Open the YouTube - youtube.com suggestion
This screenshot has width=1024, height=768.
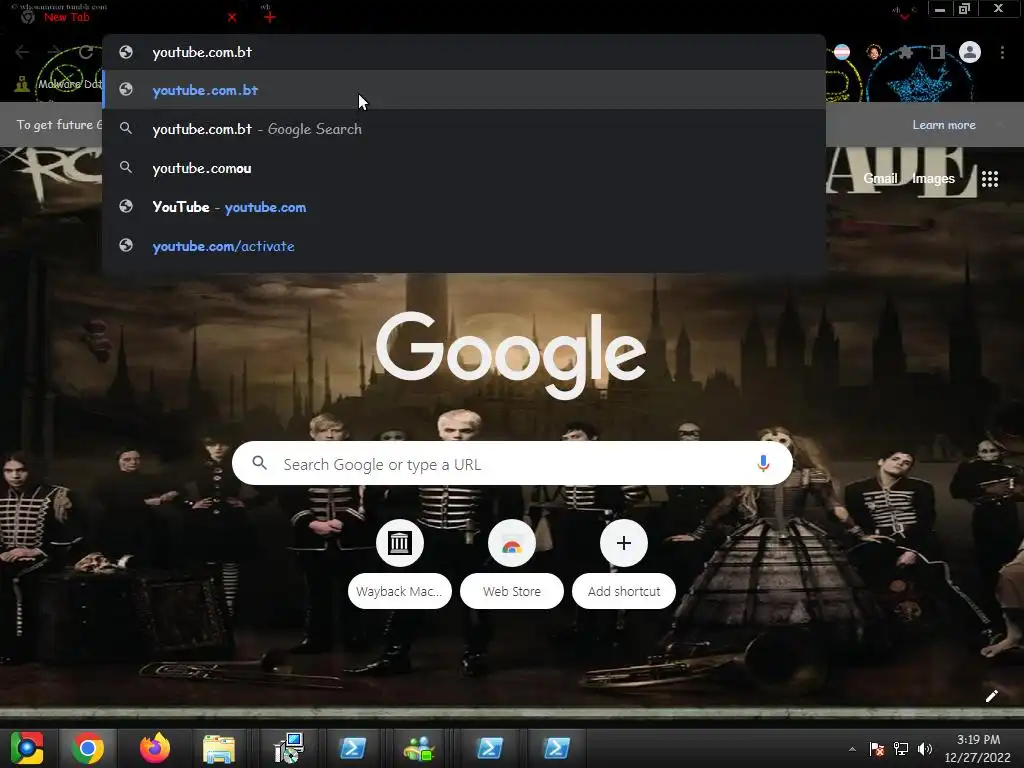[x=464, y=207]
